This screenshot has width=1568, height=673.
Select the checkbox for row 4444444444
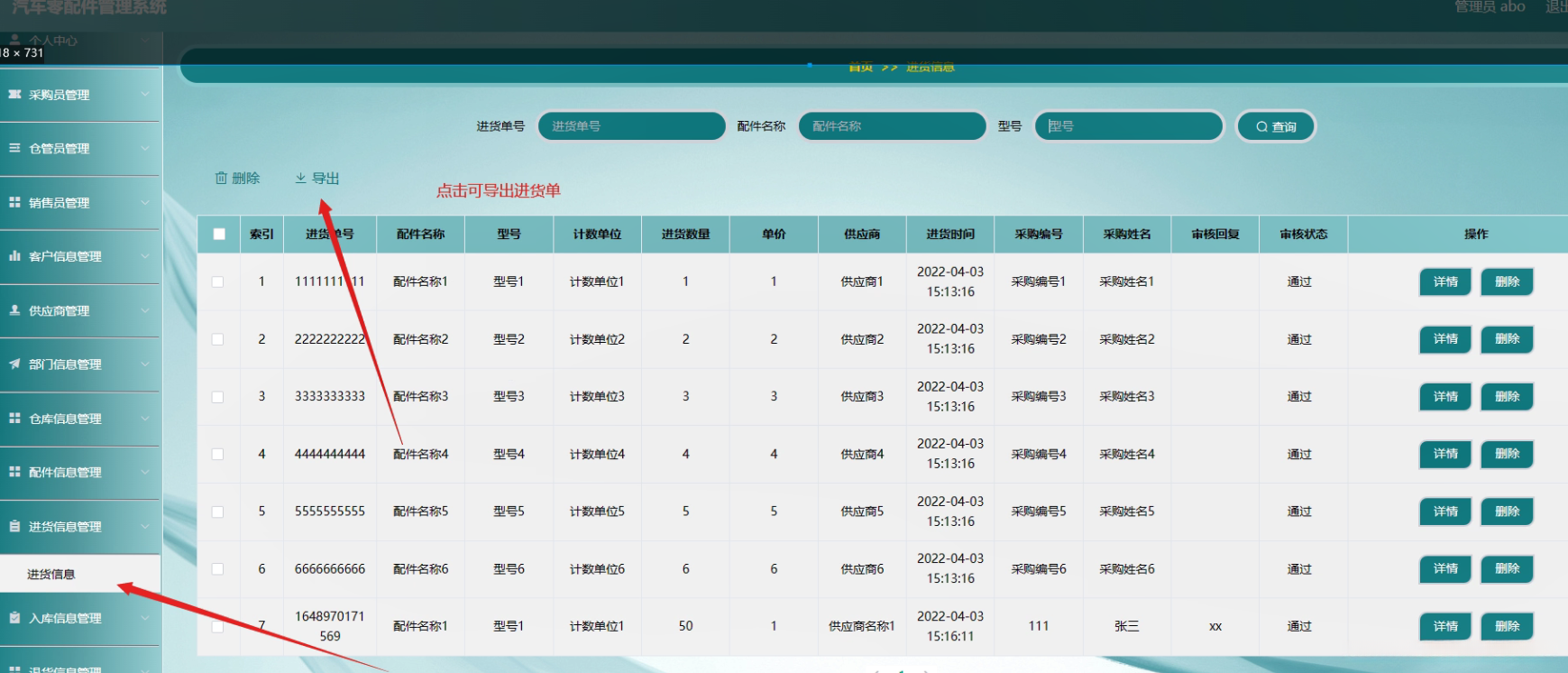click(x=217, y=455)
